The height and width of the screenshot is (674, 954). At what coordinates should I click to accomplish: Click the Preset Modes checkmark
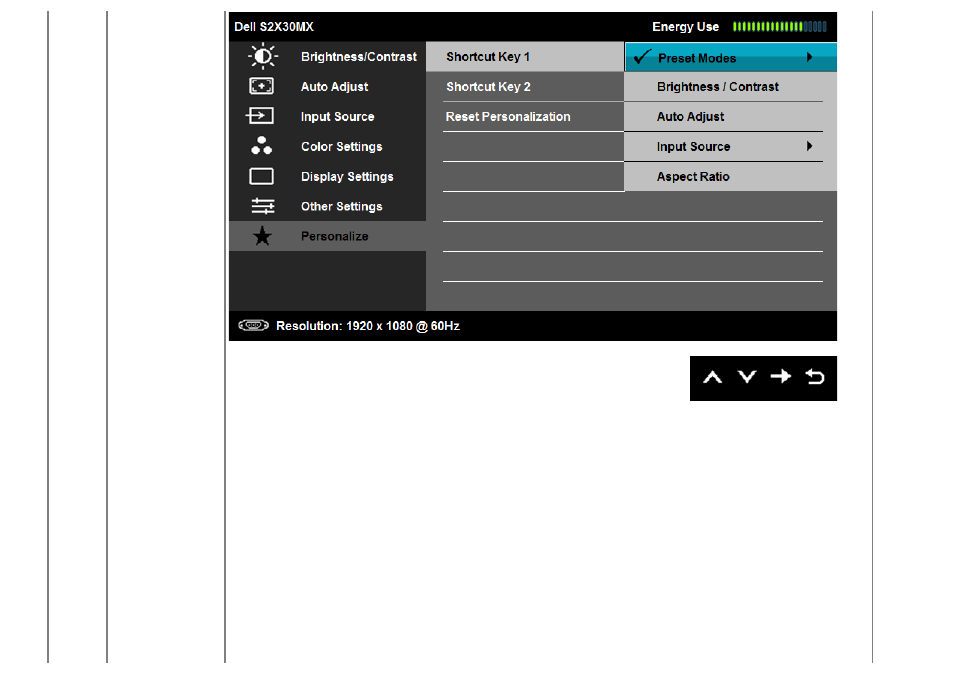coord(642,57)
